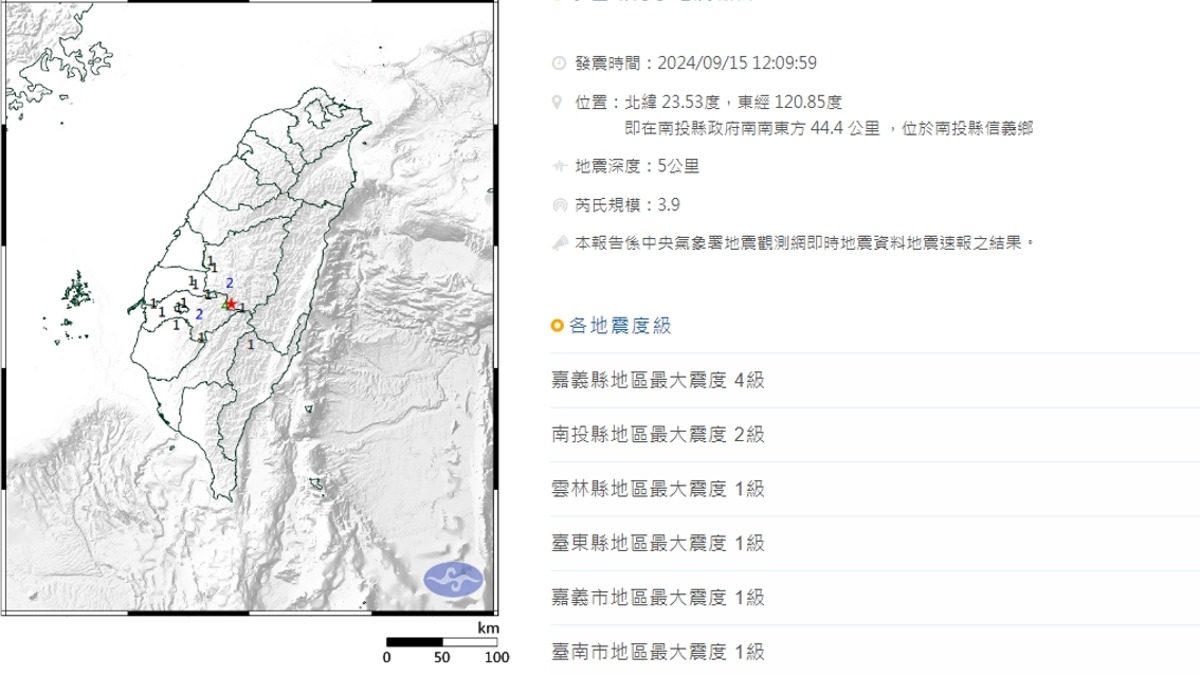Click the icon beside 本報告係中央氣象署 note
Screen dimensions: 1200x675
point(558,243)
